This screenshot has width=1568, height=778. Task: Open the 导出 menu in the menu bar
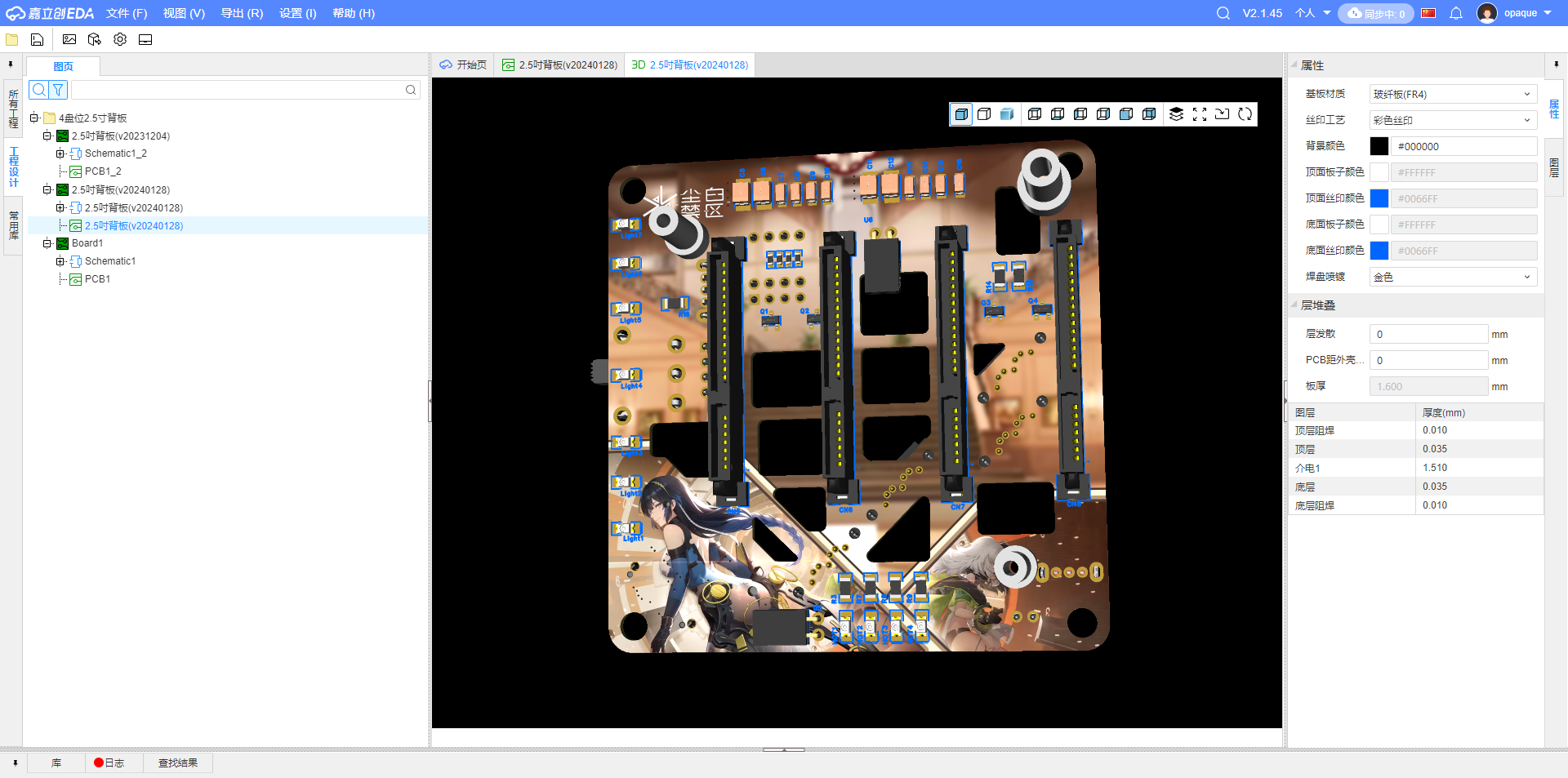242,13
